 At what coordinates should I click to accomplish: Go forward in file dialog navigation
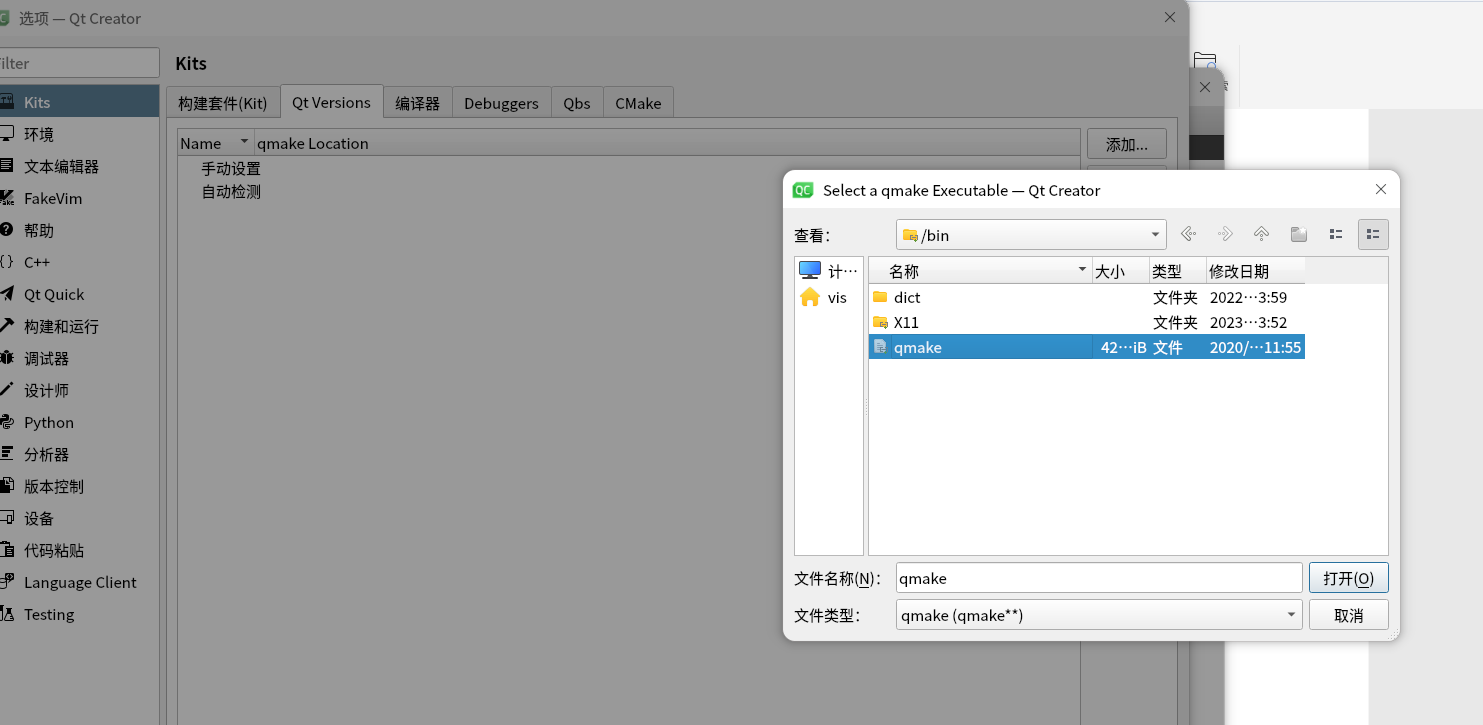(x=1225, y=234)
